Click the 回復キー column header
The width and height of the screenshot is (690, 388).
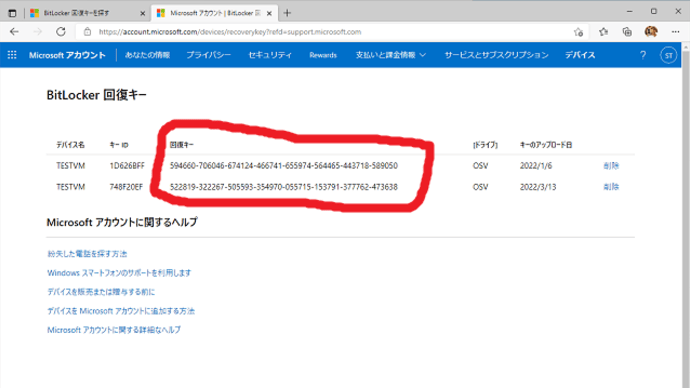coord(182,145)
